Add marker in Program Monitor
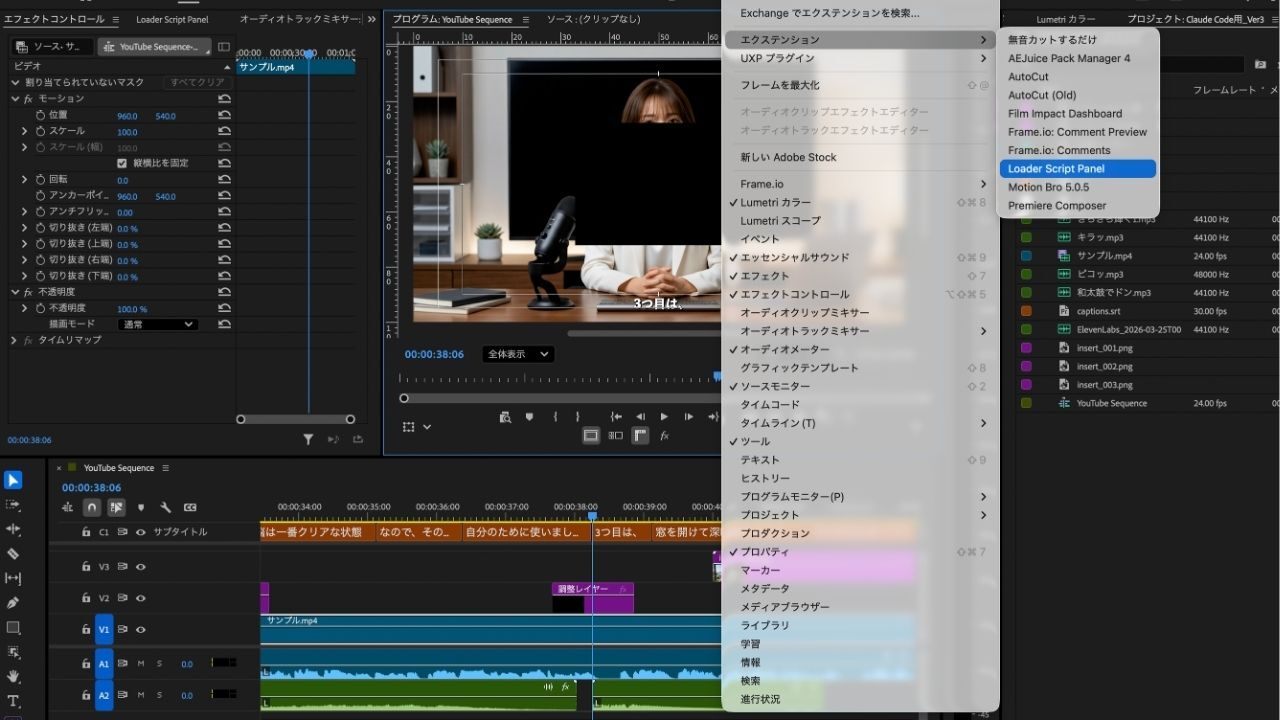The height and width of the screenshot is (720, 1280). pyautogui.click(x=529, y=417)
